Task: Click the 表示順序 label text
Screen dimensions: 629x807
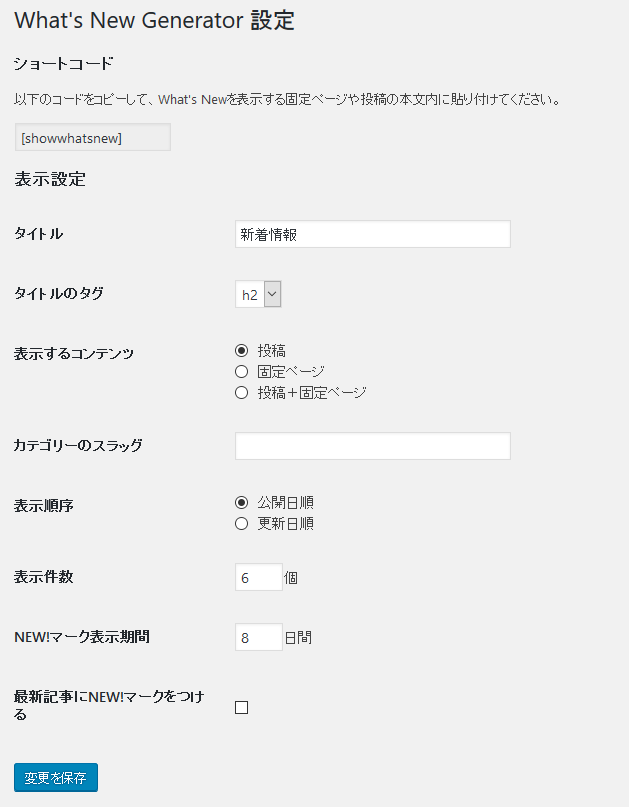Action: (x=43, y=506)
